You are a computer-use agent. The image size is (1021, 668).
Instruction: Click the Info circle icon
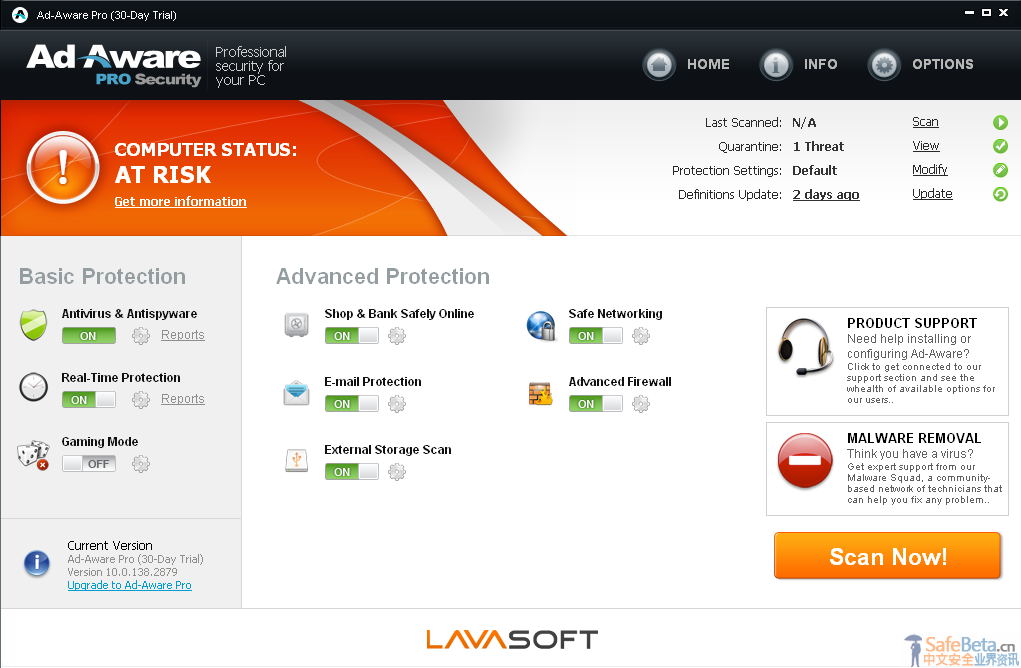(x=776, y=64)
